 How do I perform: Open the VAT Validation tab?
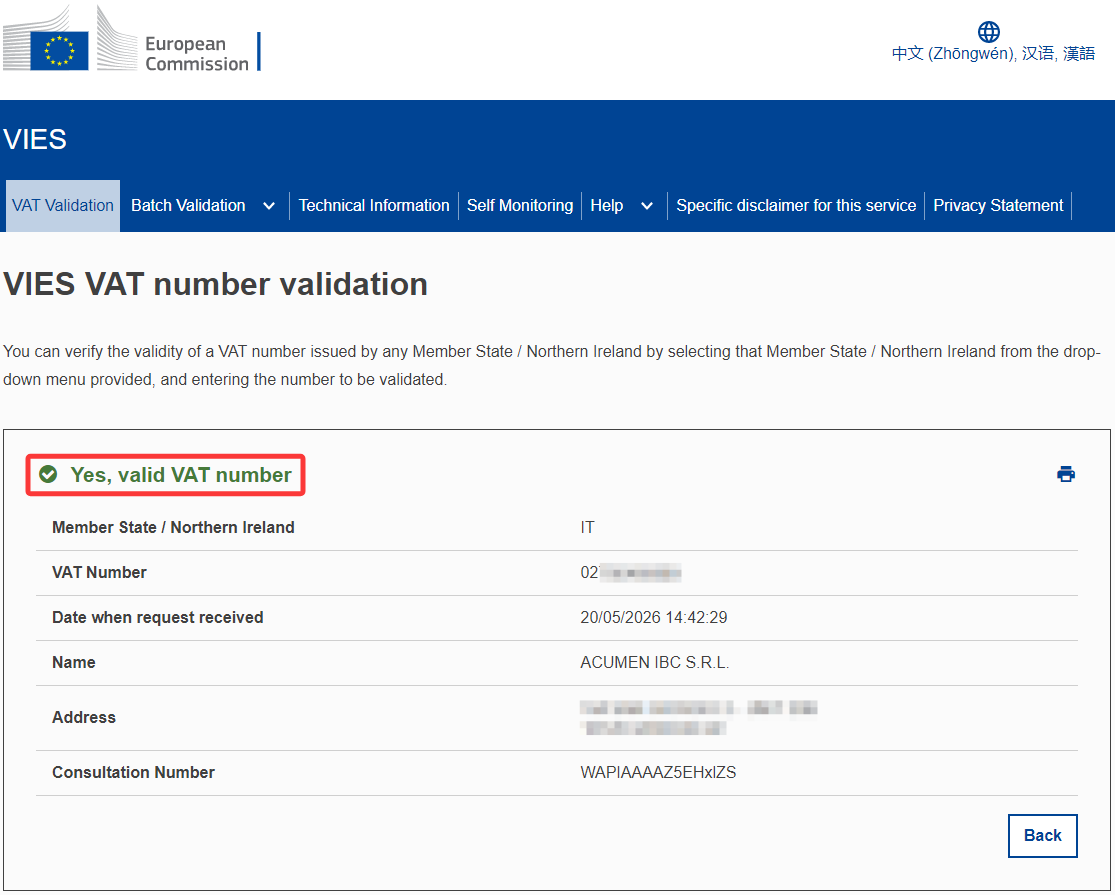(x=63, y=205)
